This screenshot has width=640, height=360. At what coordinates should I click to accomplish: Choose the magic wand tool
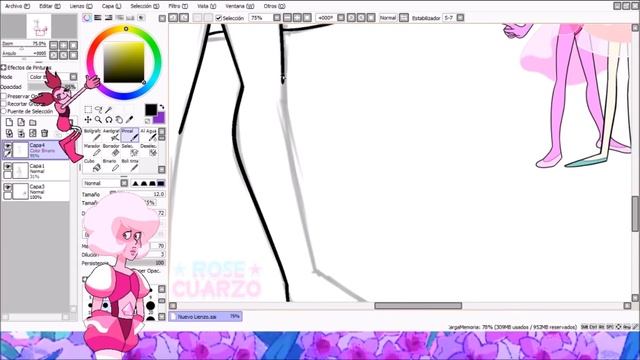tap(109, 109)
